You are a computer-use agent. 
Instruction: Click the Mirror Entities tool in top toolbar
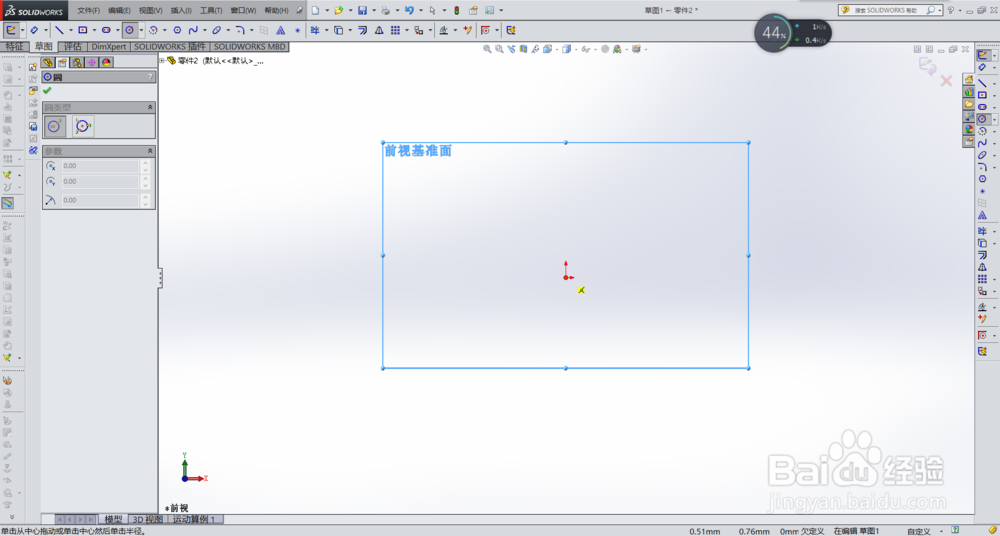point(379,30)
